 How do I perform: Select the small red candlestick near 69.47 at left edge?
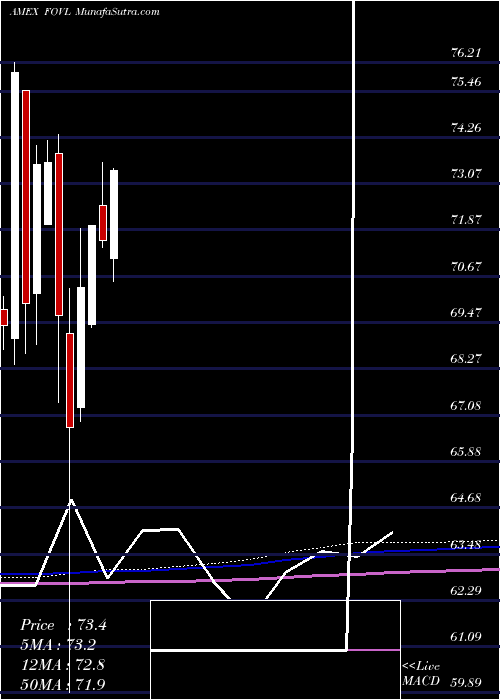pos(4,317)
